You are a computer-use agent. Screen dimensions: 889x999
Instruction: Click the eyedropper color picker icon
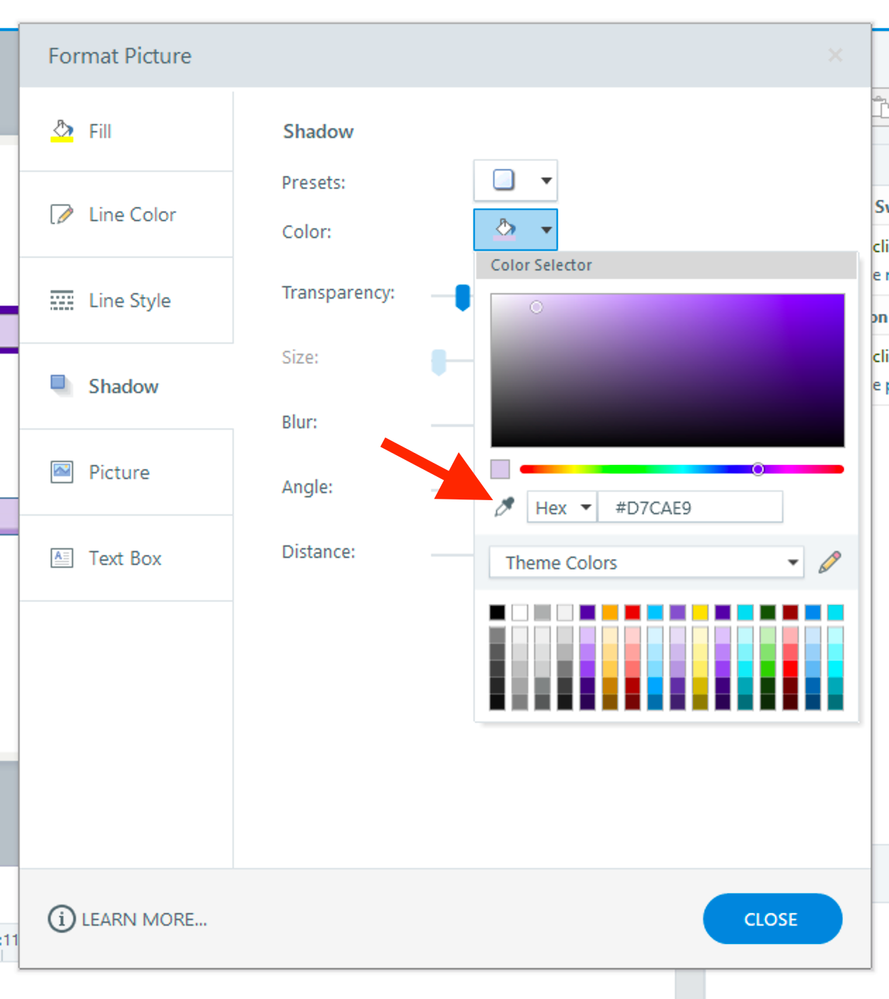(504, 507)
